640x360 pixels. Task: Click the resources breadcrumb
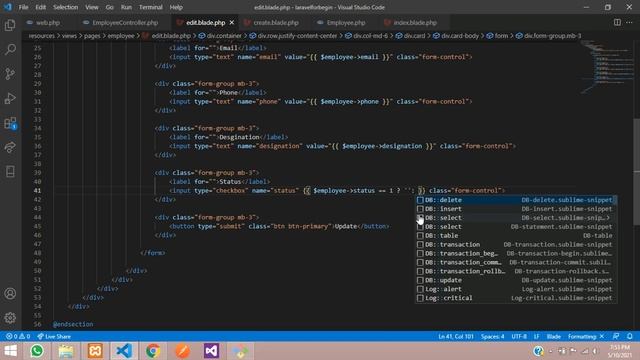tap(42, 36)
